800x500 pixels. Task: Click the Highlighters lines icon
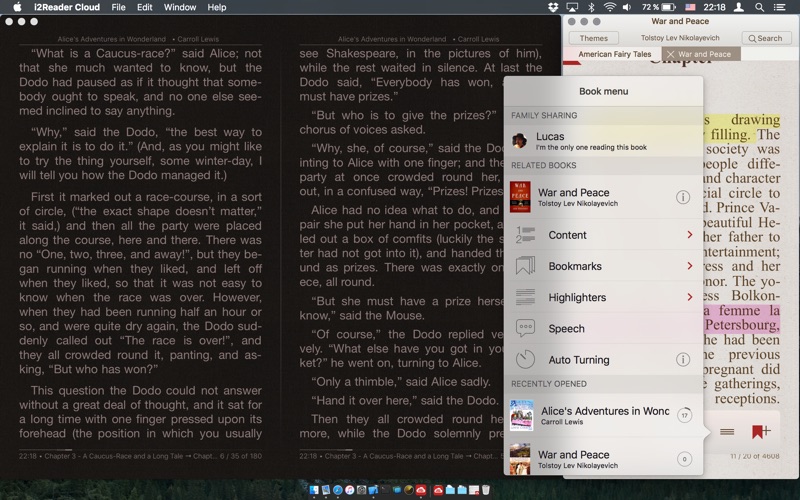pyautogui.click(x=525, y=297)
